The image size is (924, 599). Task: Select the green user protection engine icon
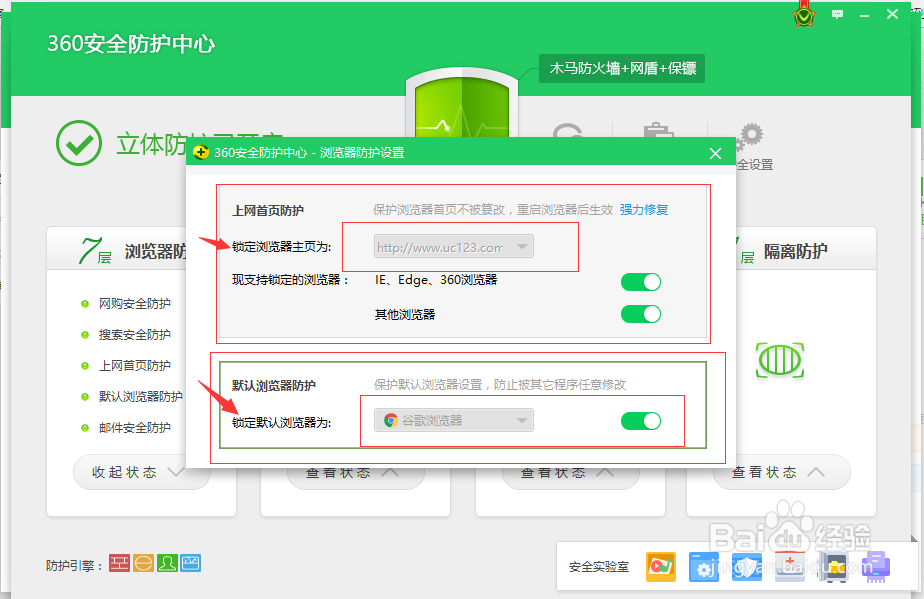(167, 563)
